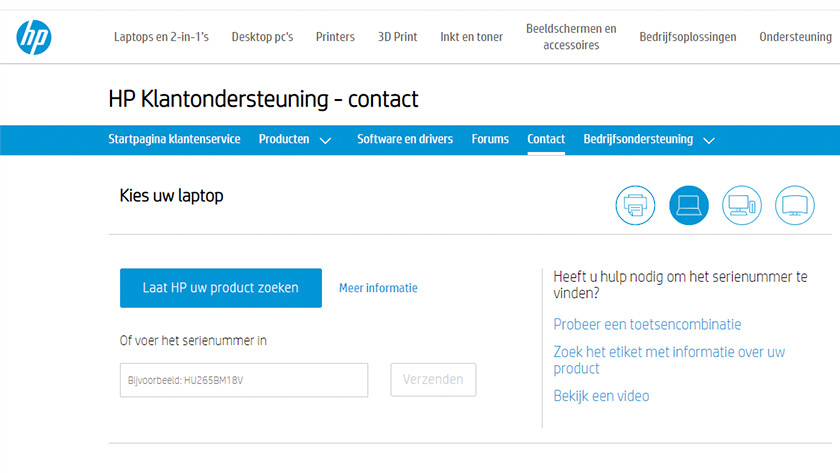840x473 pixels.
Task: Open the Laptops en 2-in-1's menu
Action: [x=161, y=37]
